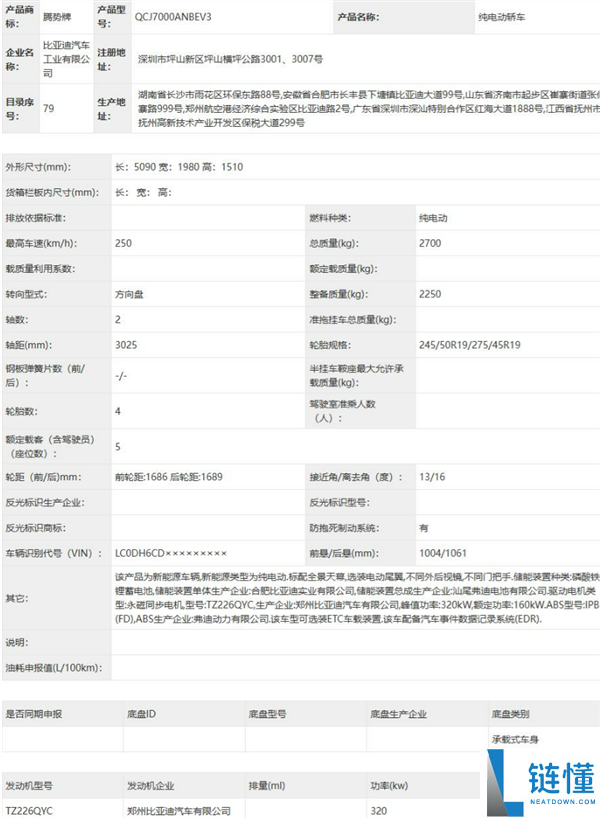Select the 是否同期申报 header
This screenshot has width=600, height=818.
pyautogui.click(x=33, y=714)
